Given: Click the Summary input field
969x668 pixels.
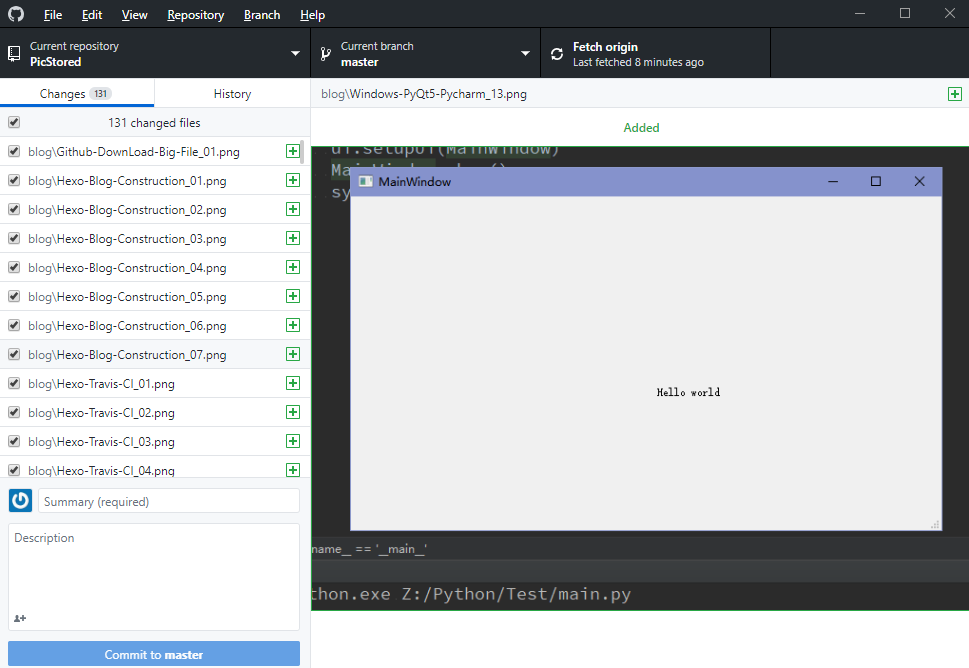Looking at the screenshot, I should point(169,501).
